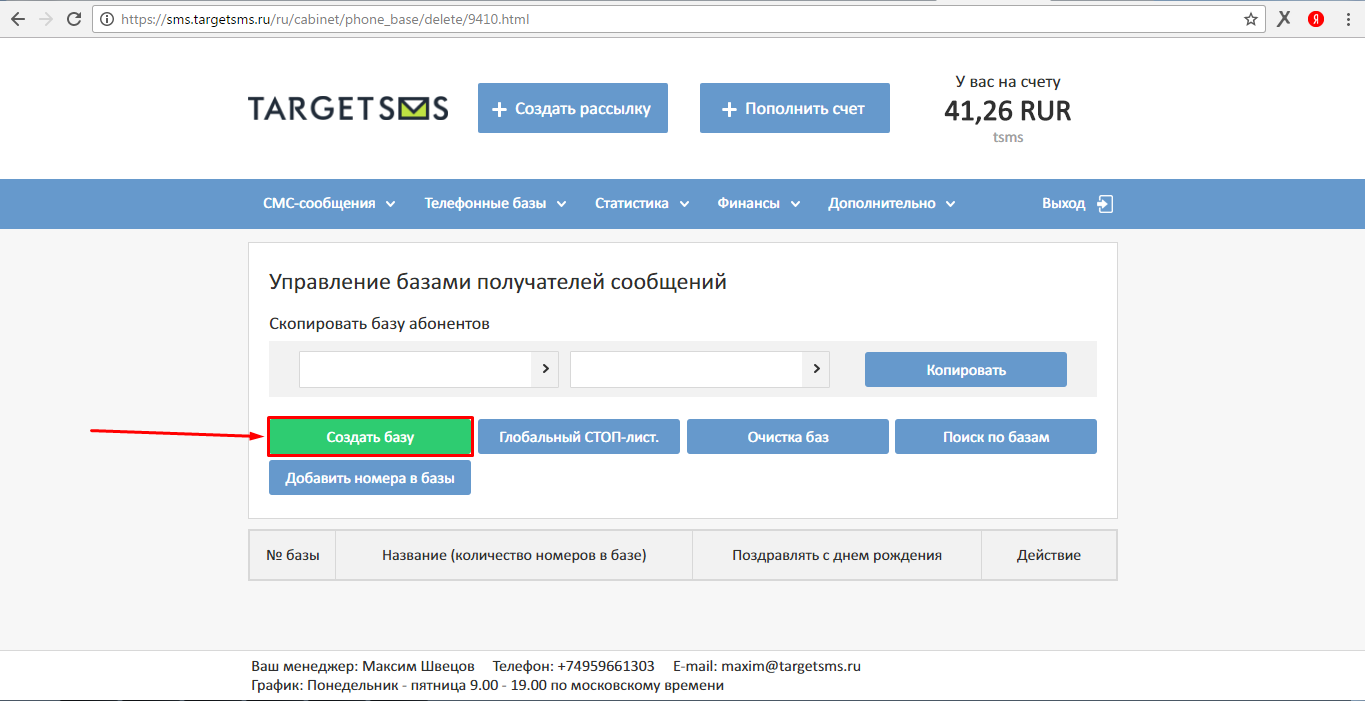Click the У вас на счету label
The width and height of the screenshot is (1365, 701).
1008,82
